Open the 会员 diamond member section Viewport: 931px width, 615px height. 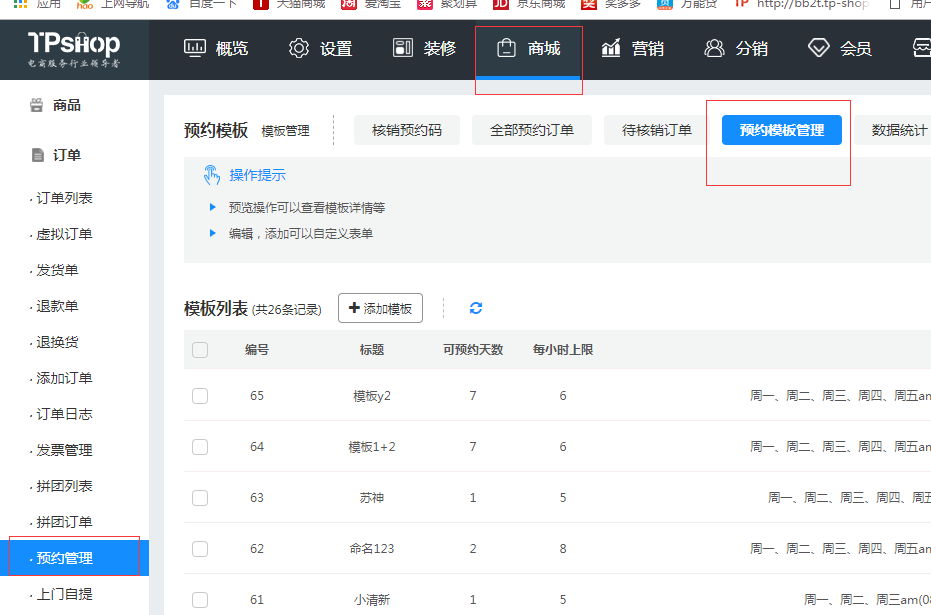[840, 49]
